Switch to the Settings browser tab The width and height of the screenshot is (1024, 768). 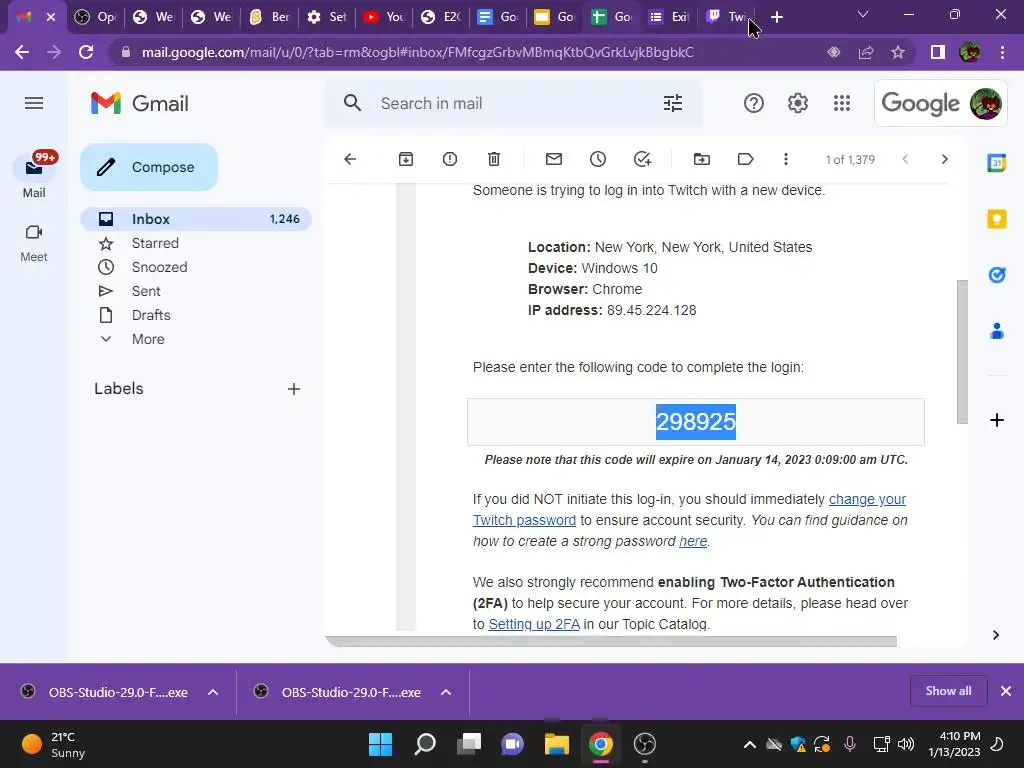[x=327, y=17]
